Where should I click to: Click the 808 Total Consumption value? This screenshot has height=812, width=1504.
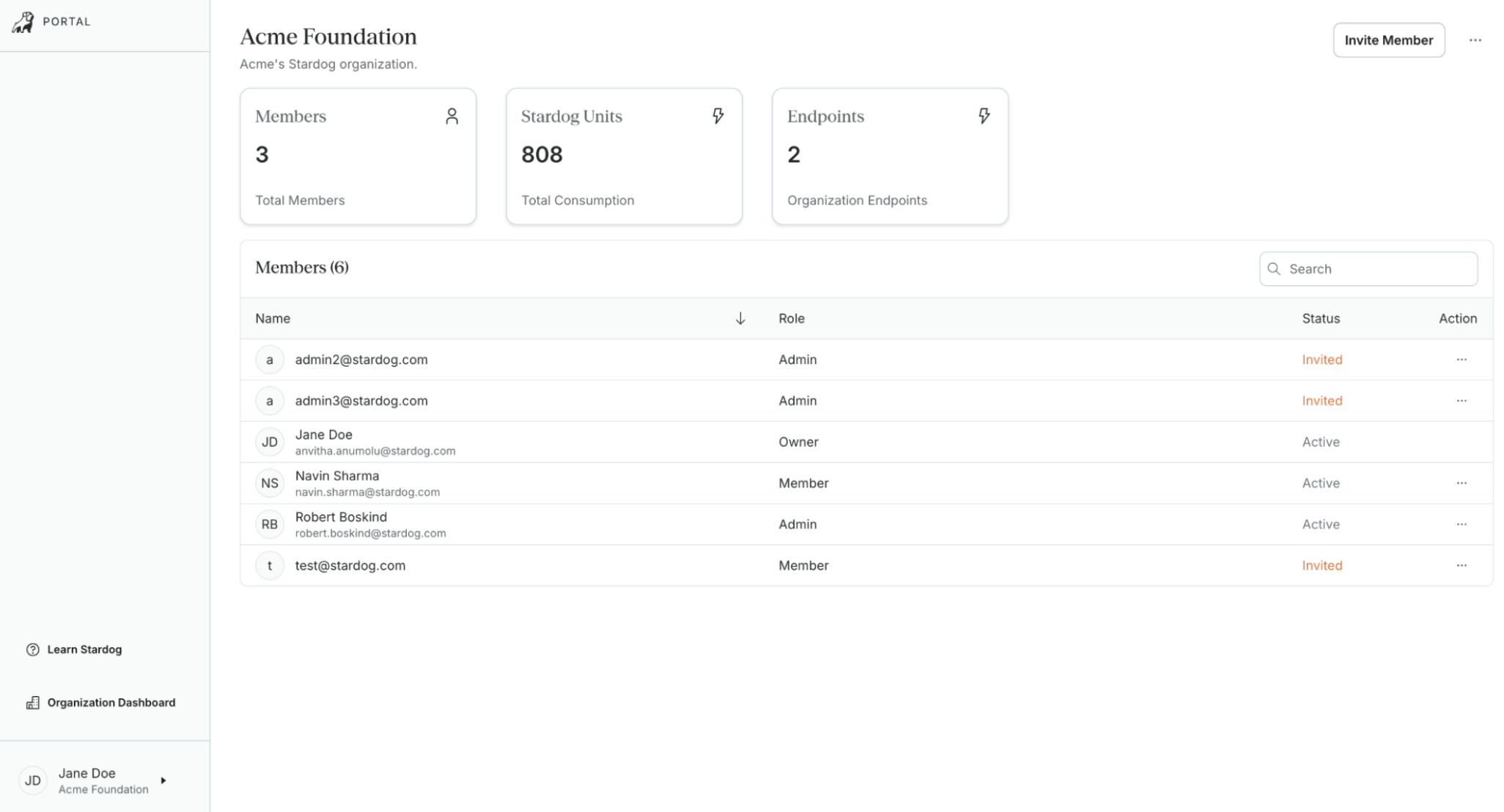542,155
